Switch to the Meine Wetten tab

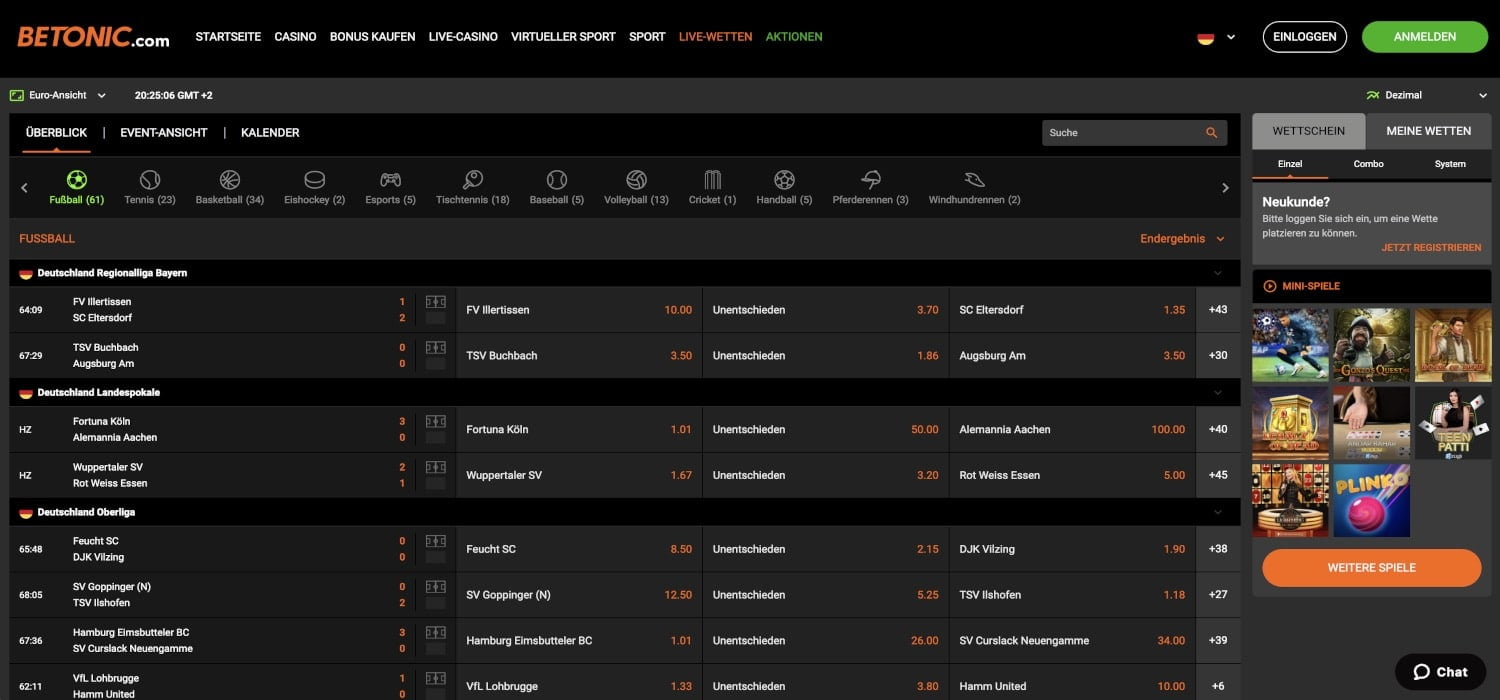1428,131
